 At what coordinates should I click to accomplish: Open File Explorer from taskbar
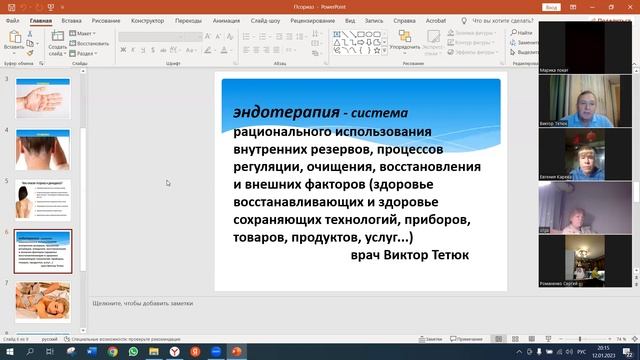point(154,351)
